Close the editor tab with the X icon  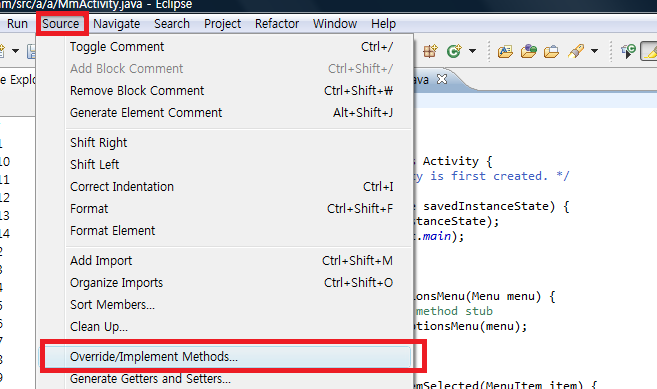click(442, 79)
